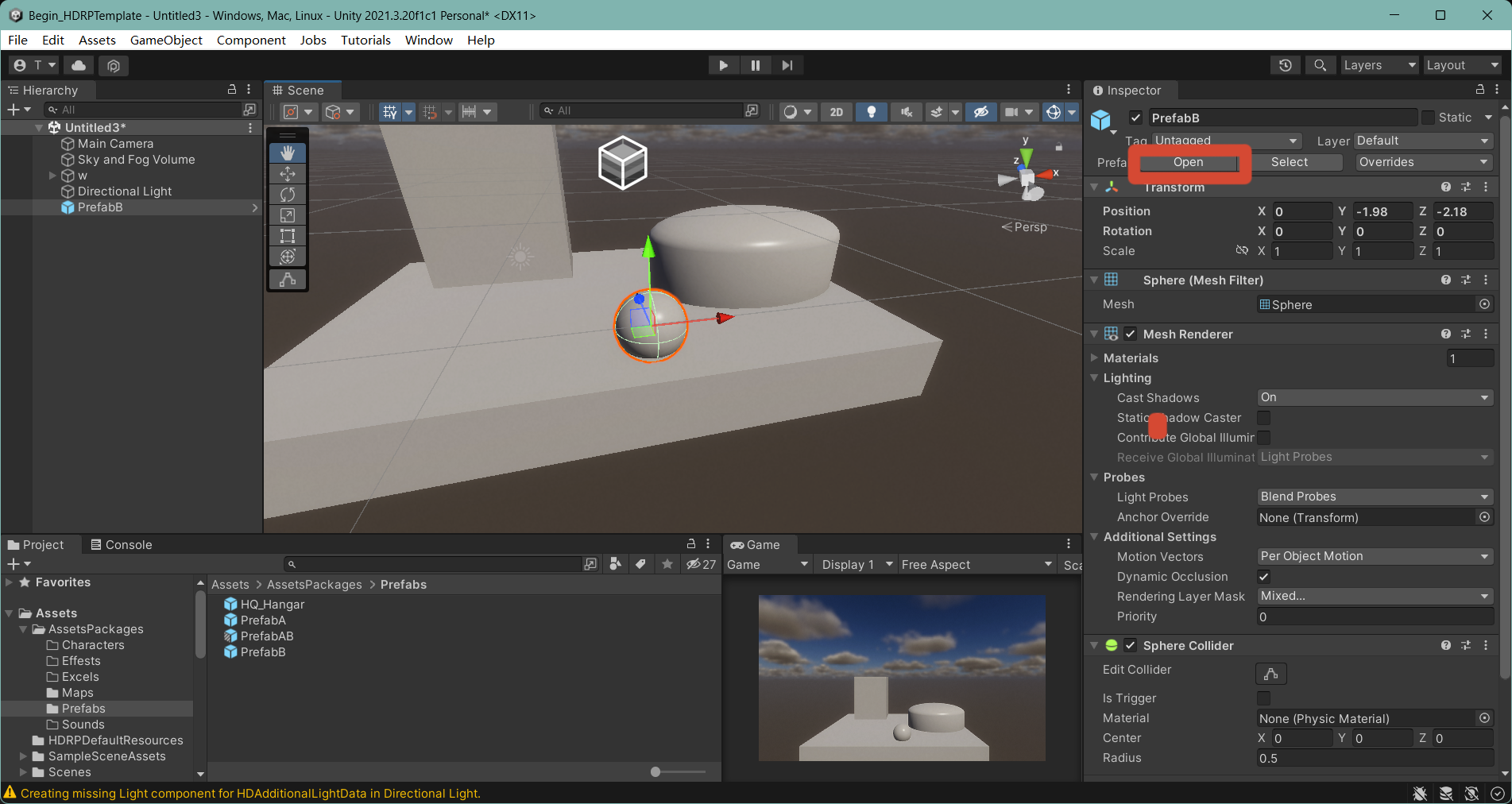Disable the Mesh Renderer component checkbox
The width and height of the screenshot is (1512, 804).
click(x=1130, y=334)
